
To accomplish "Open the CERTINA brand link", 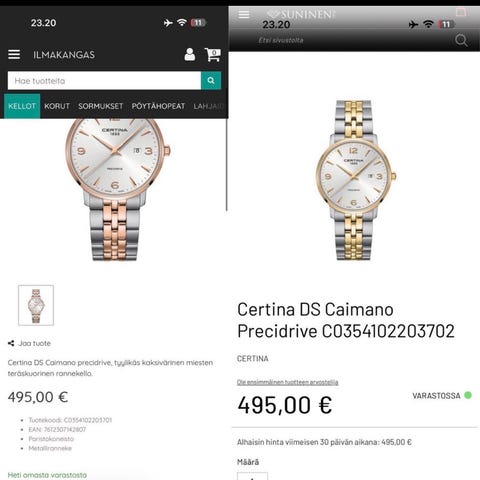I will click(252, 359).
